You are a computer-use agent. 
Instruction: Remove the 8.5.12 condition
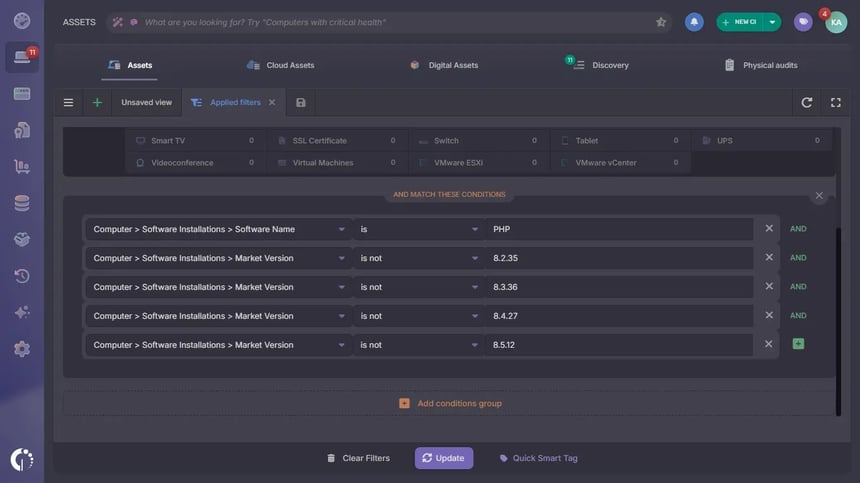768,344
